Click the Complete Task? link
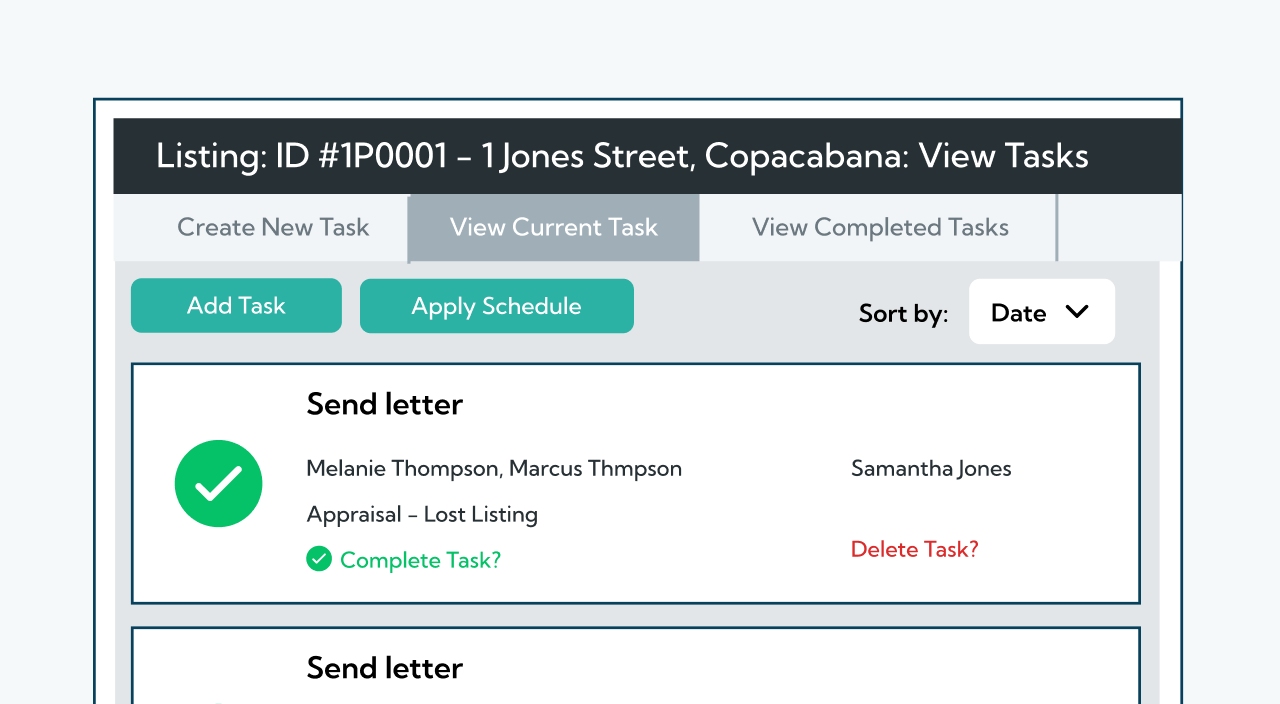The width and height of the screenshot is (1280, 704). (420, 560)
